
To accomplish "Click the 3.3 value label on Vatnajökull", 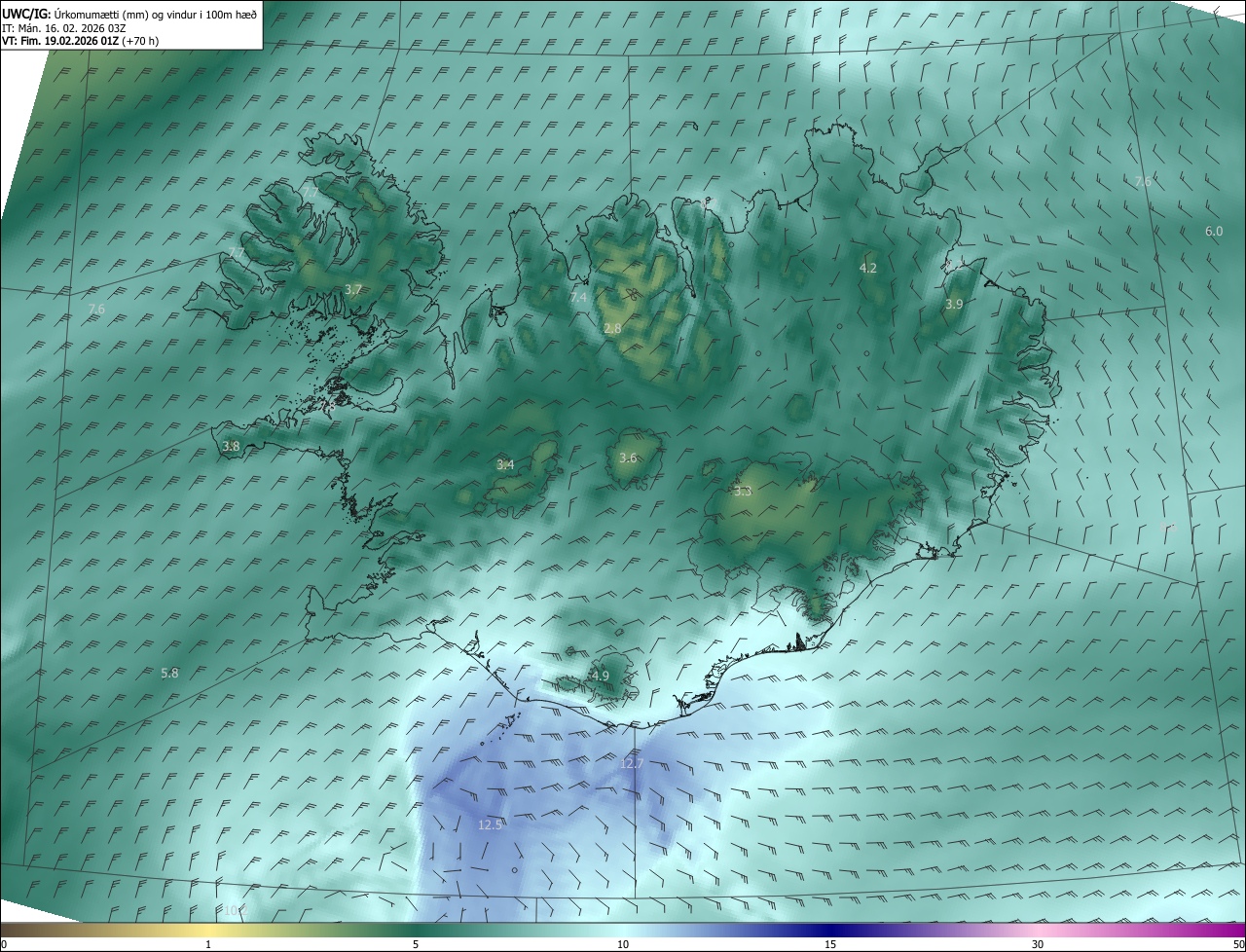I will [x=743, y=492].
